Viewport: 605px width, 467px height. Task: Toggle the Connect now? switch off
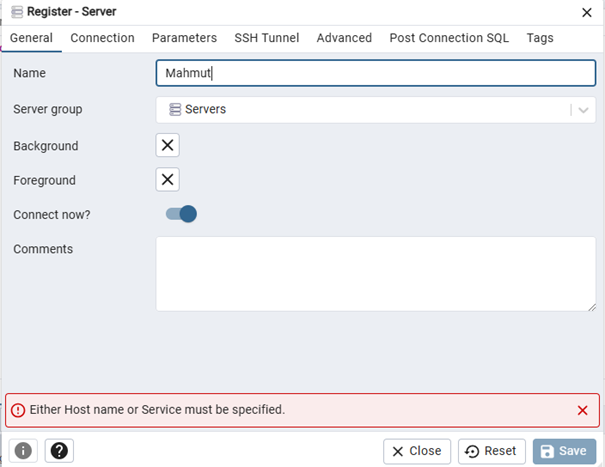click(x=181, y=214)
